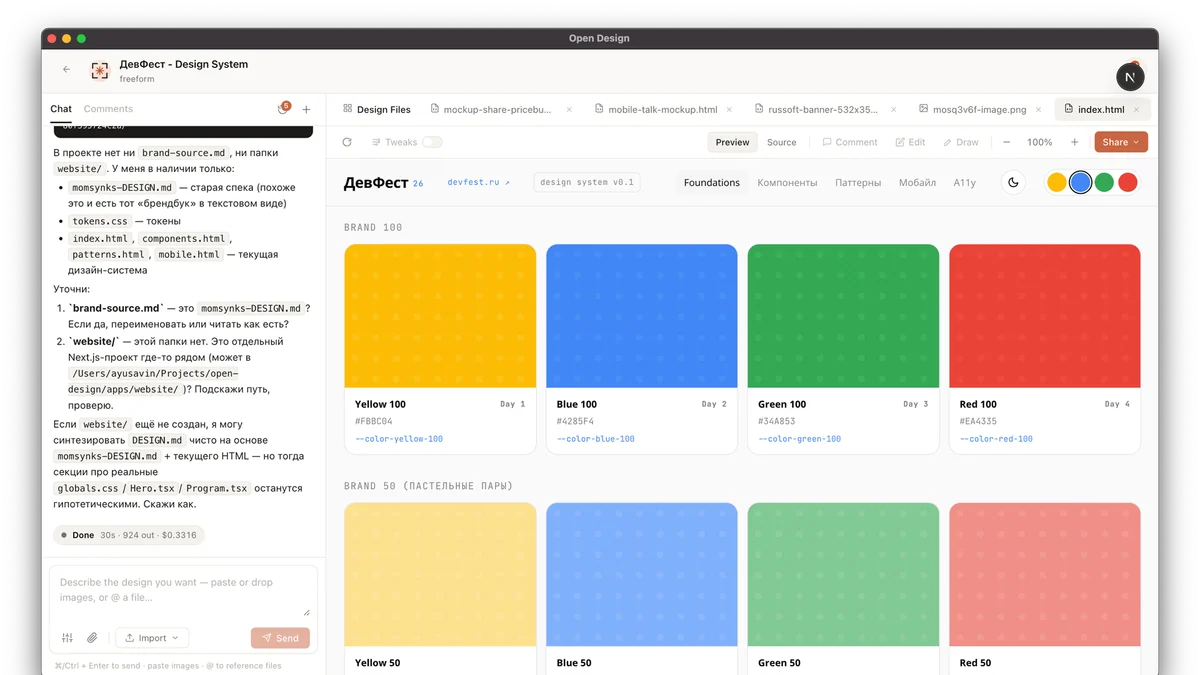Select the Foundations nav item
Viewport: 1200px width, 675px height.
point(712,183)
